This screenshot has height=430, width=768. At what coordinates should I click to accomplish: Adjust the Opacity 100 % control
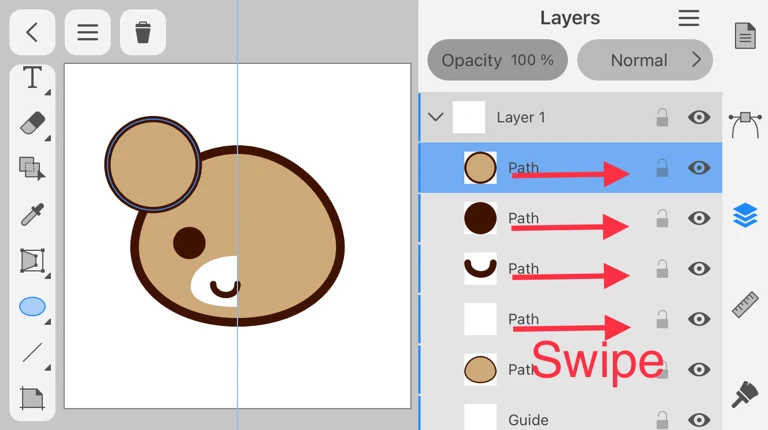[x=497, y=60]
